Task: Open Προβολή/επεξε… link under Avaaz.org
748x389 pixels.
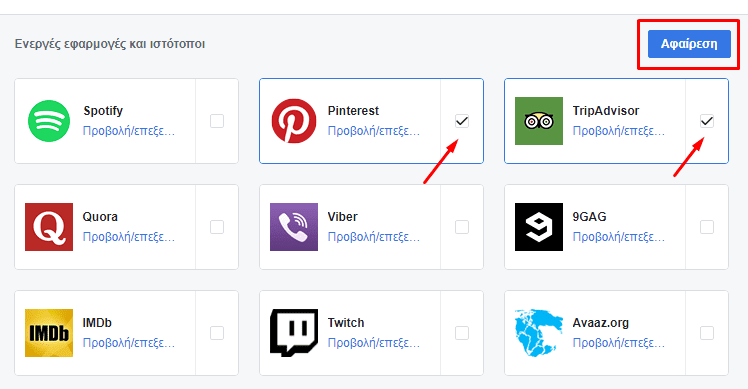Action: [x=619, y=343]
